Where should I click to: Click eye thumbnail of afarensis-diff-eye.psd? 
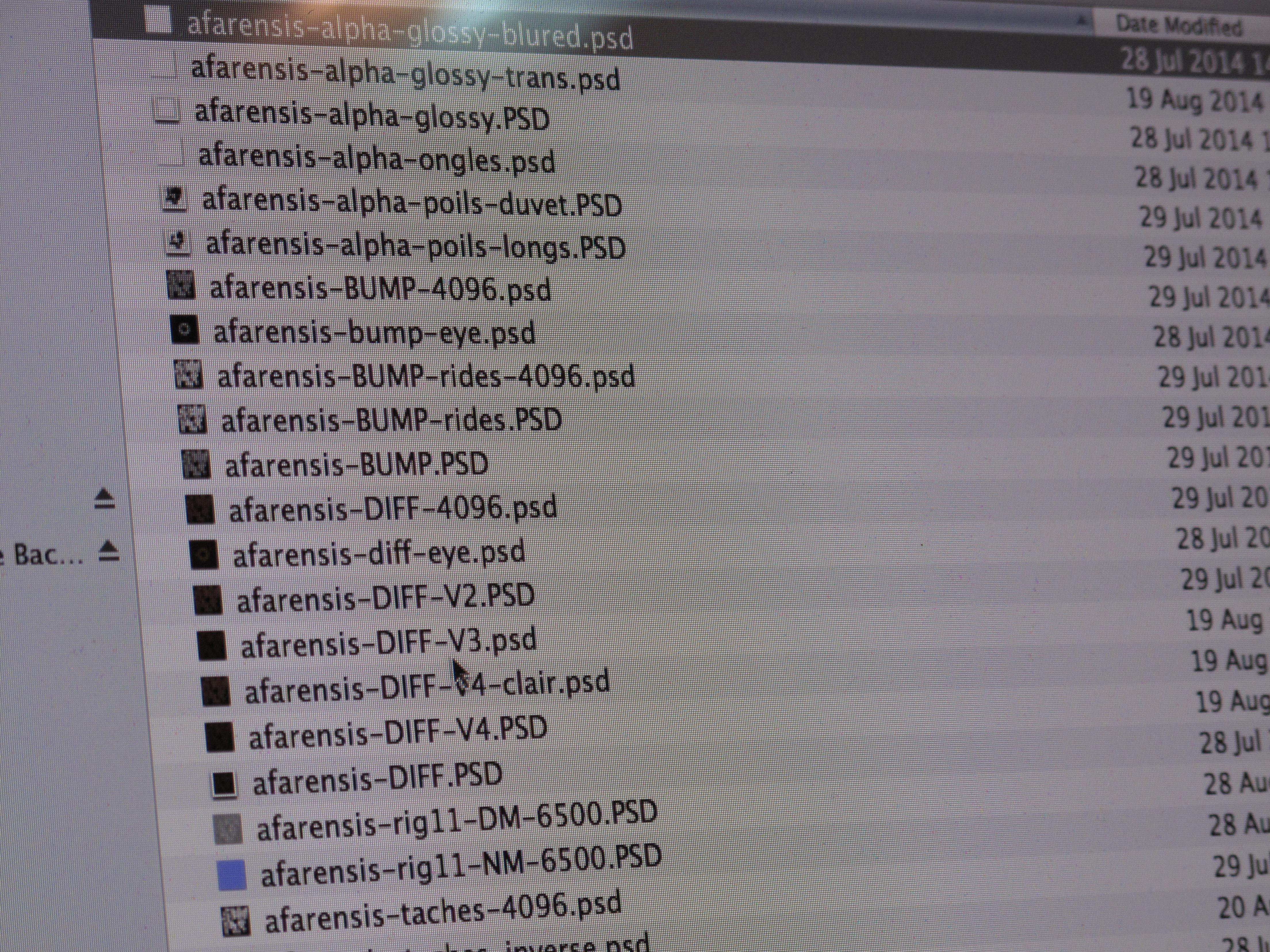(x=204, y=554)
